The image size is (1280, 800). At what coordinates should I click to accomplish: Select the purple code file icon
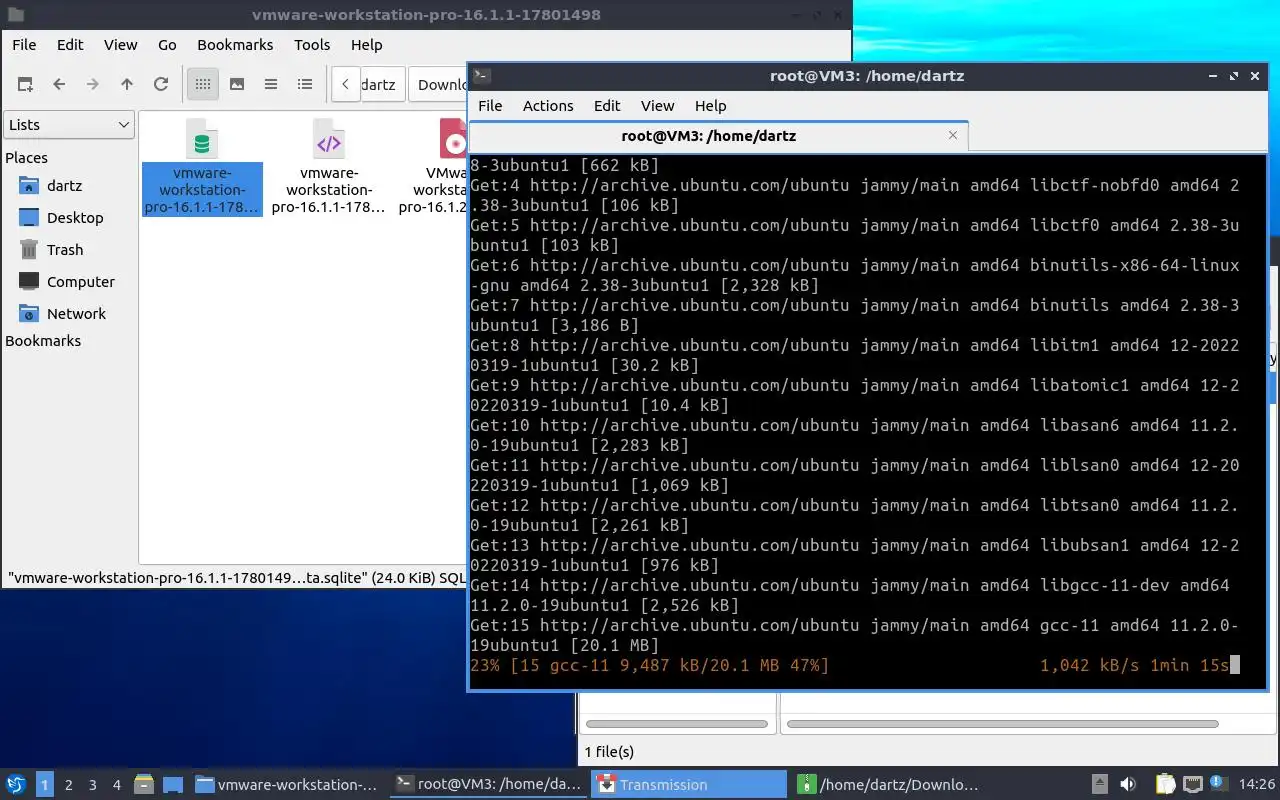(329, 166)
